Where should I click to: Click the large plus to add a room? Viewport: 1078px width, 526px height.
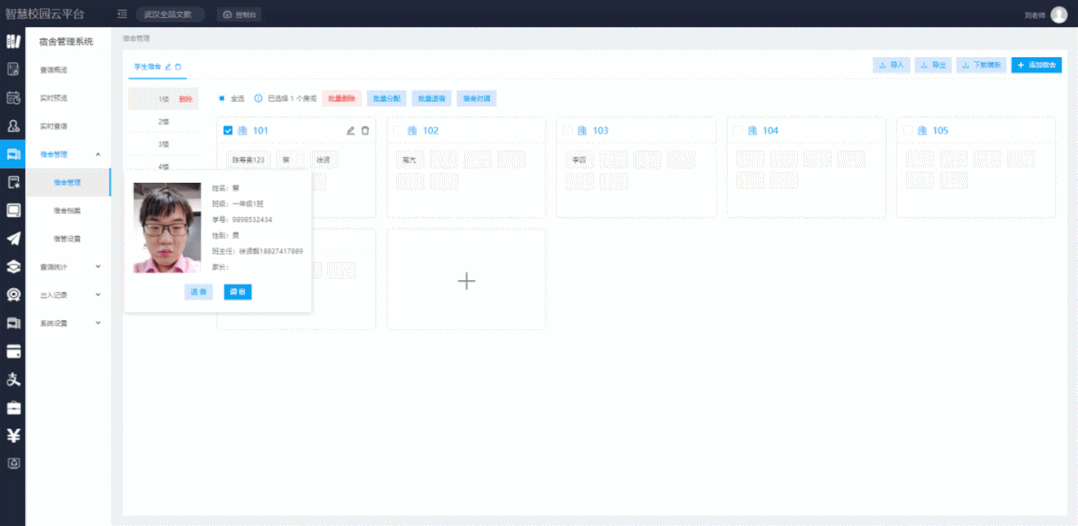click(x=466, y=281)
